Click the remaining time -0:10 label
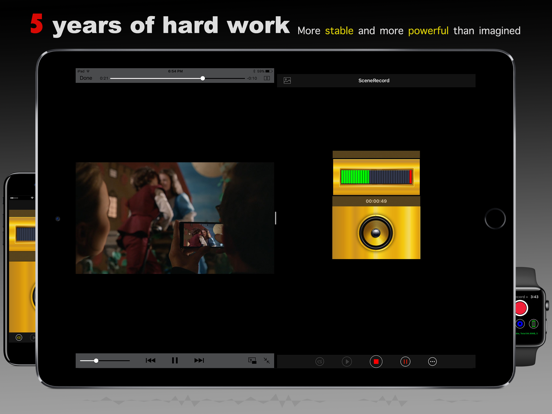The width and height of the screenshot is (552, 414). coord(252,78)
